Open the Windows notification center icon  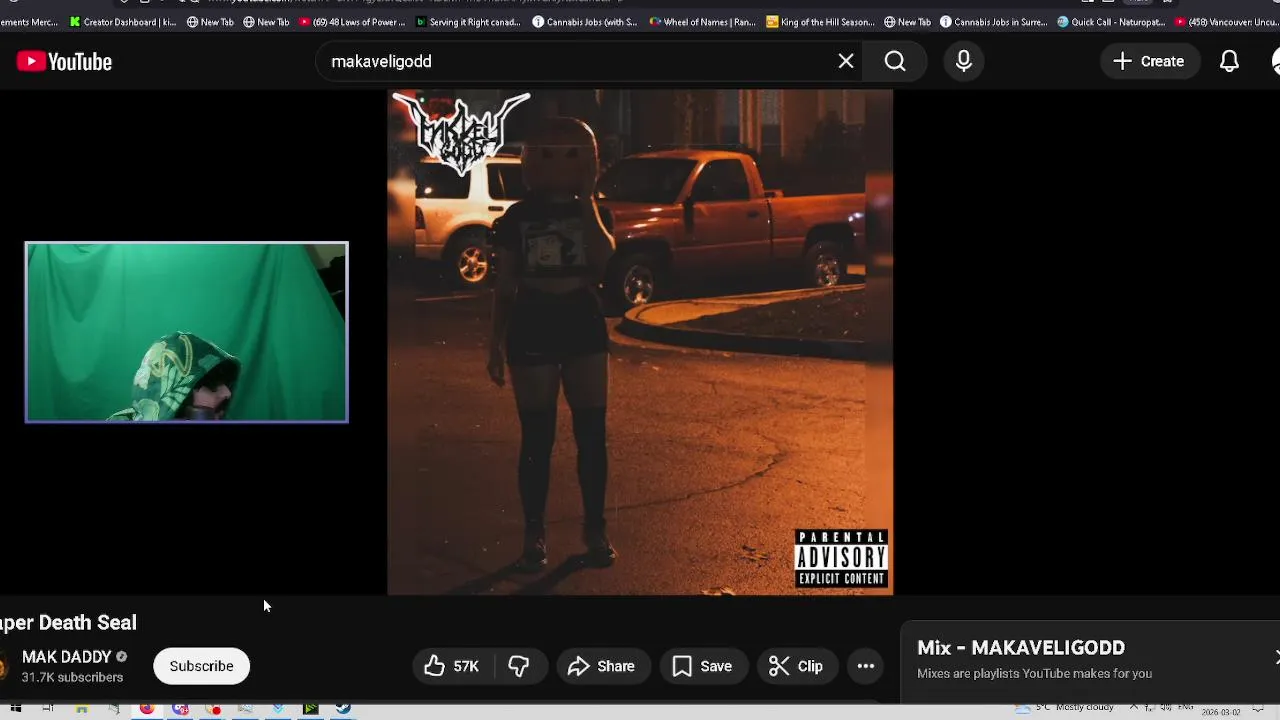click(x=1259, y=709)
